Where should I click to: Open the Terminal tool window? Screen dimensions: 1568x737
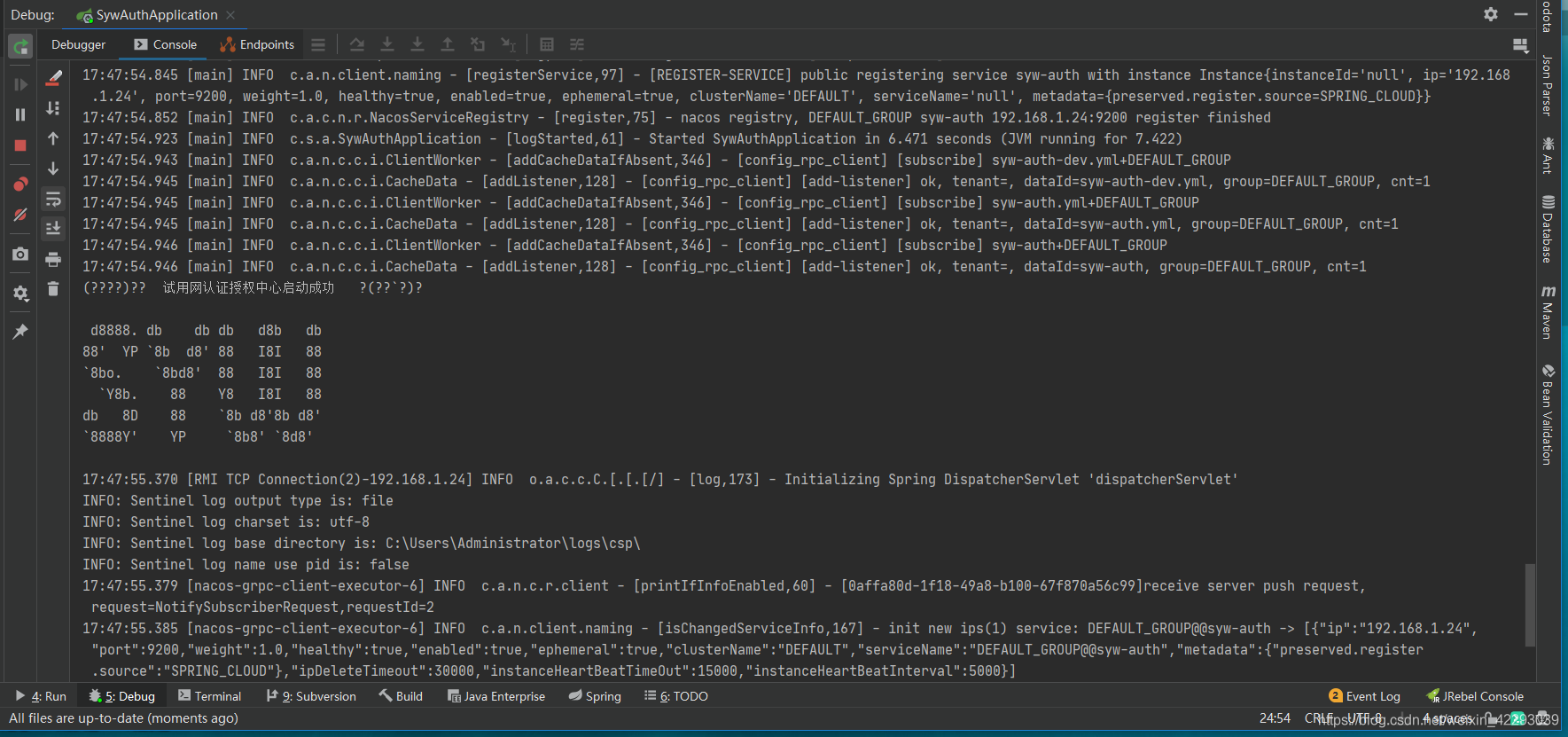point(210,696)
